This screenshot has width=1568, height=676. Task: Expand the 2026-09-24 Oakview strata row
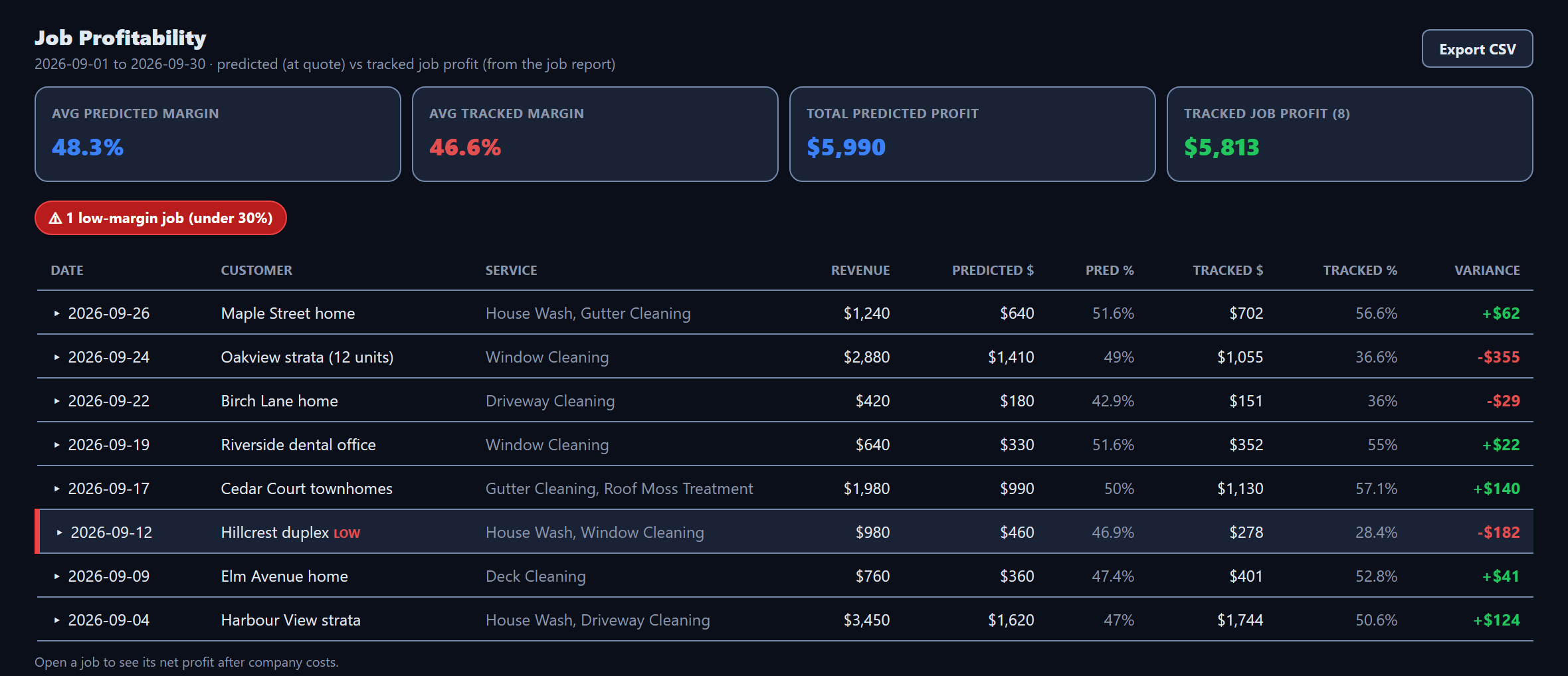57,357
